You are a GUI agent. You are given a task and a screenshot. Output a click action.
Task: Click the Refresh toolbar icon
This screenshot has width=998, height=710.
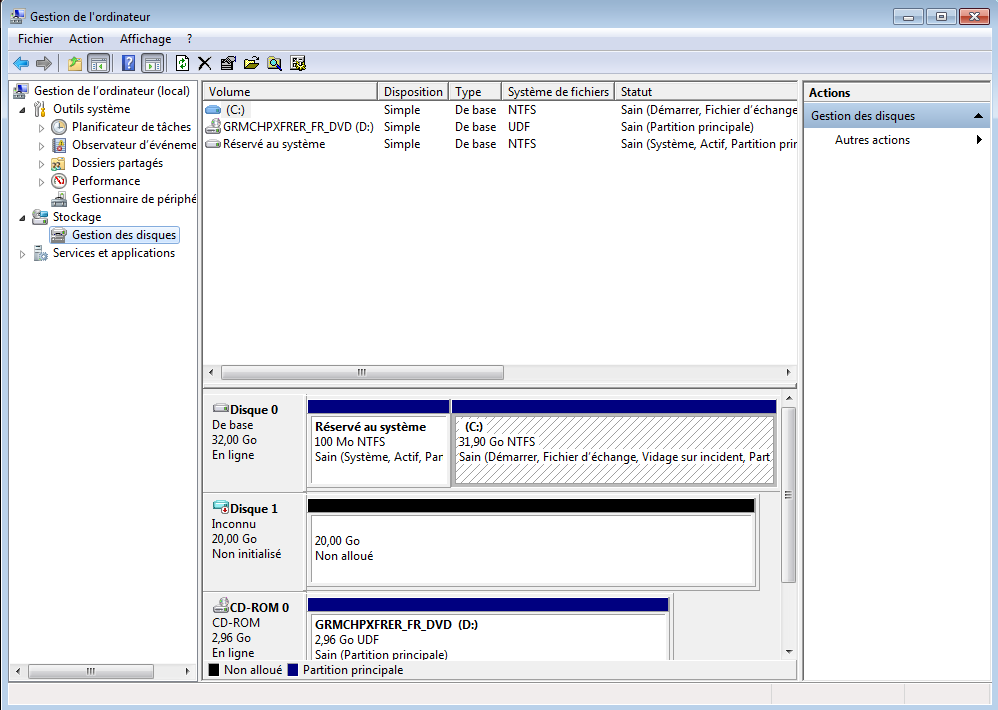[x=182, y=63]
